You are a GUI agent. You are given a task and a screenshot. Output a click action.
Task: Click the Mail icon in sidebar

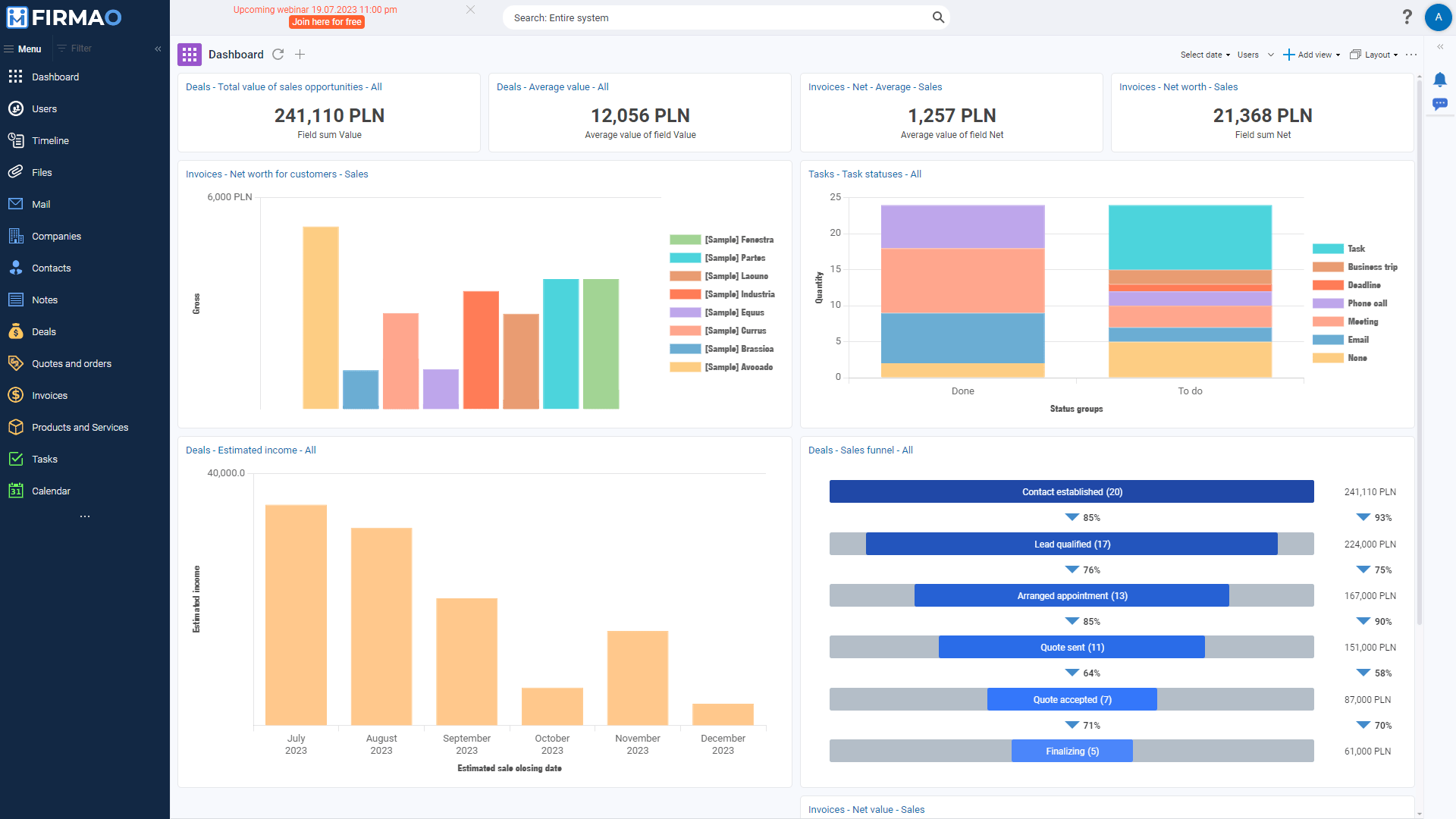[x=15, y=204]
